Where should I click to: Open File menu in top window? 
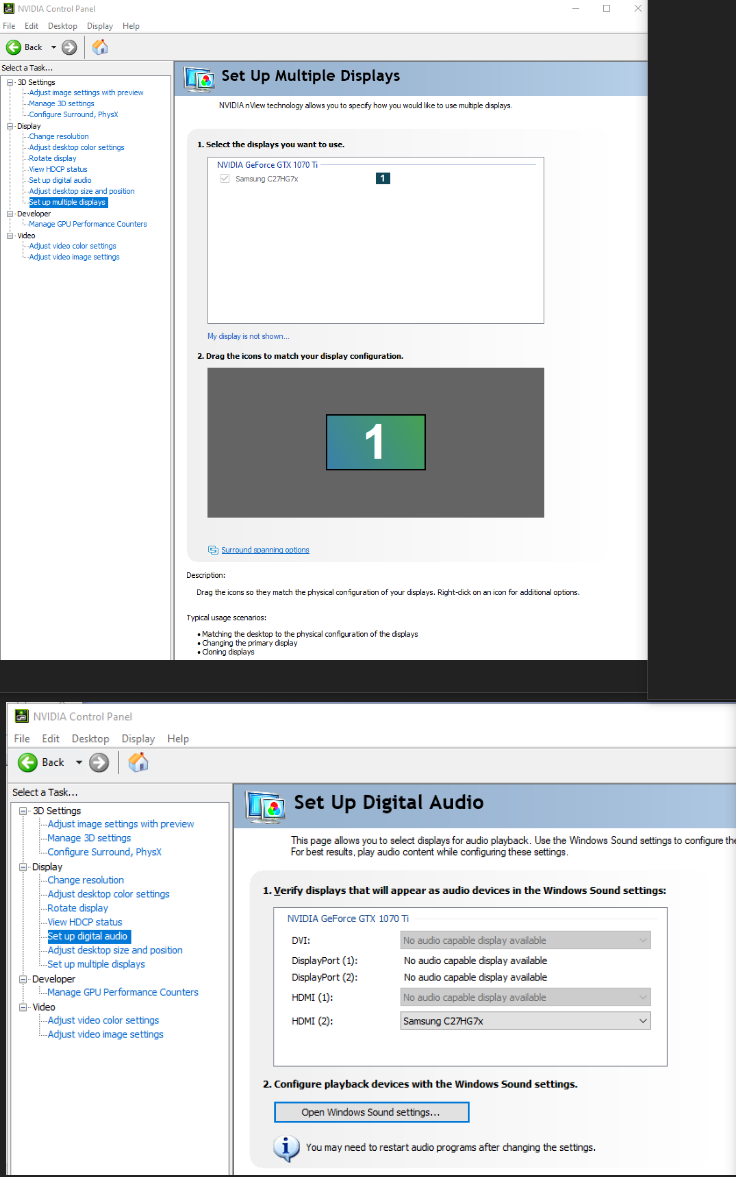tap(9, 26)
